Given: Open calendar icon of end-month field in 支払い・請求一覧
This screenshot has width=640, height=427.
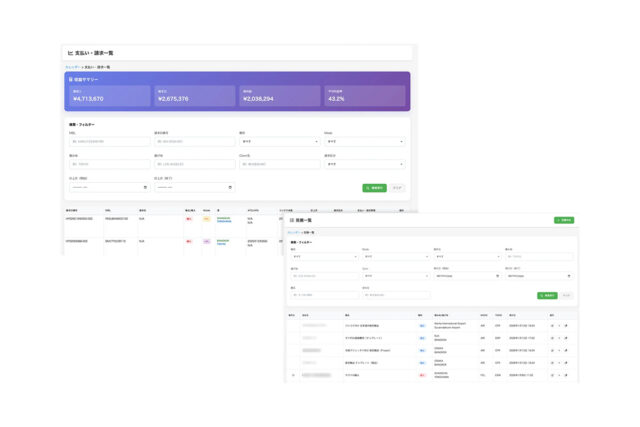Looking at the screenshot, I should 230,187.
